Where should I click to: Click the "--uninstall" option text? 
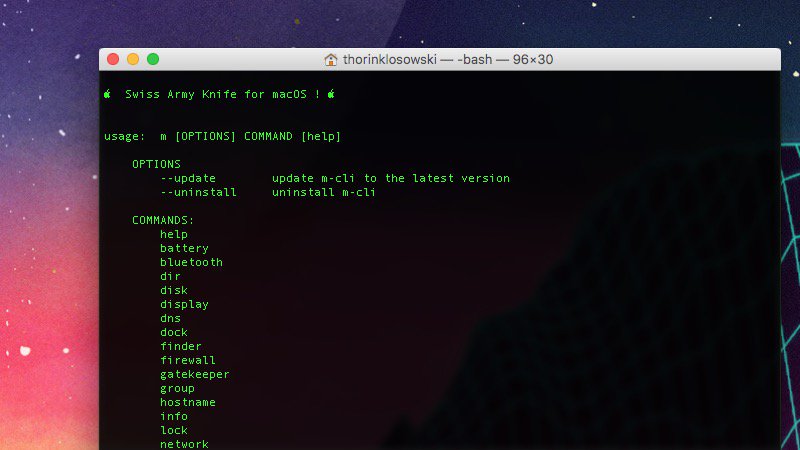coord(198,192)
